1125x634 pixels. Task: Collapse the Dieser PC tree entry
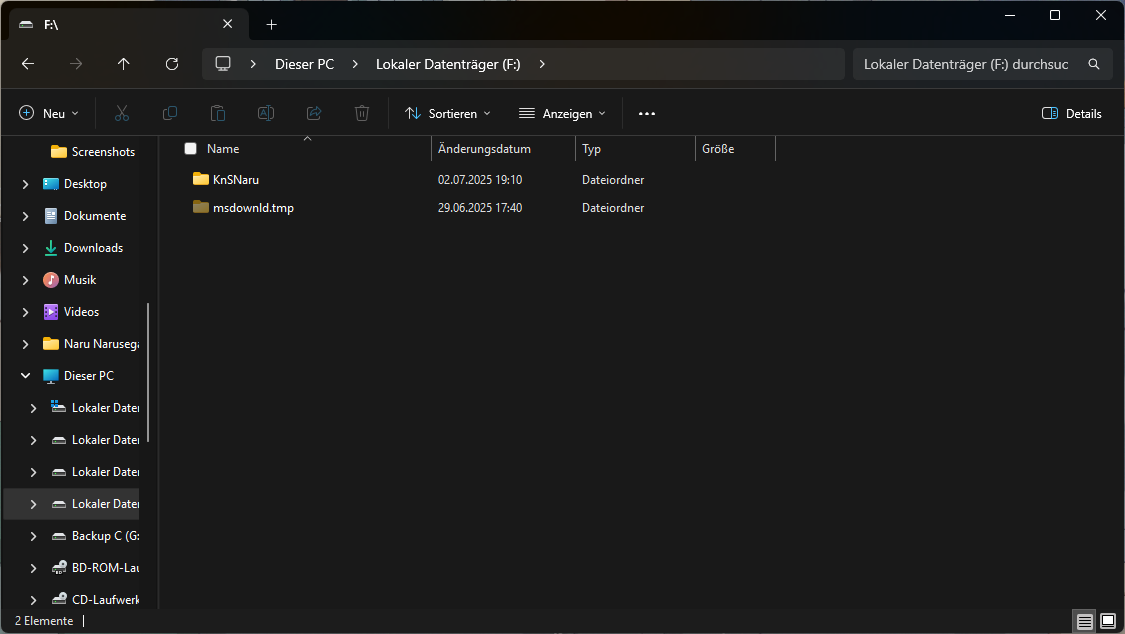click(x=25, y=375)
